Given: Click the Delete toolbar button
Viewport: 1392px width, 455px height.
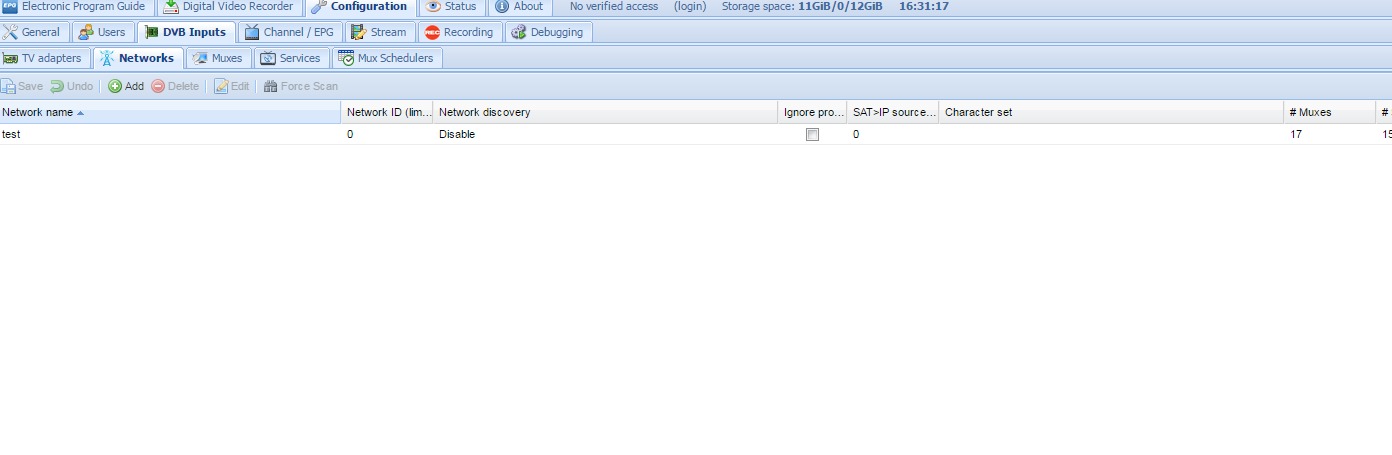Looking at the screenshot, I should point(175,86).
